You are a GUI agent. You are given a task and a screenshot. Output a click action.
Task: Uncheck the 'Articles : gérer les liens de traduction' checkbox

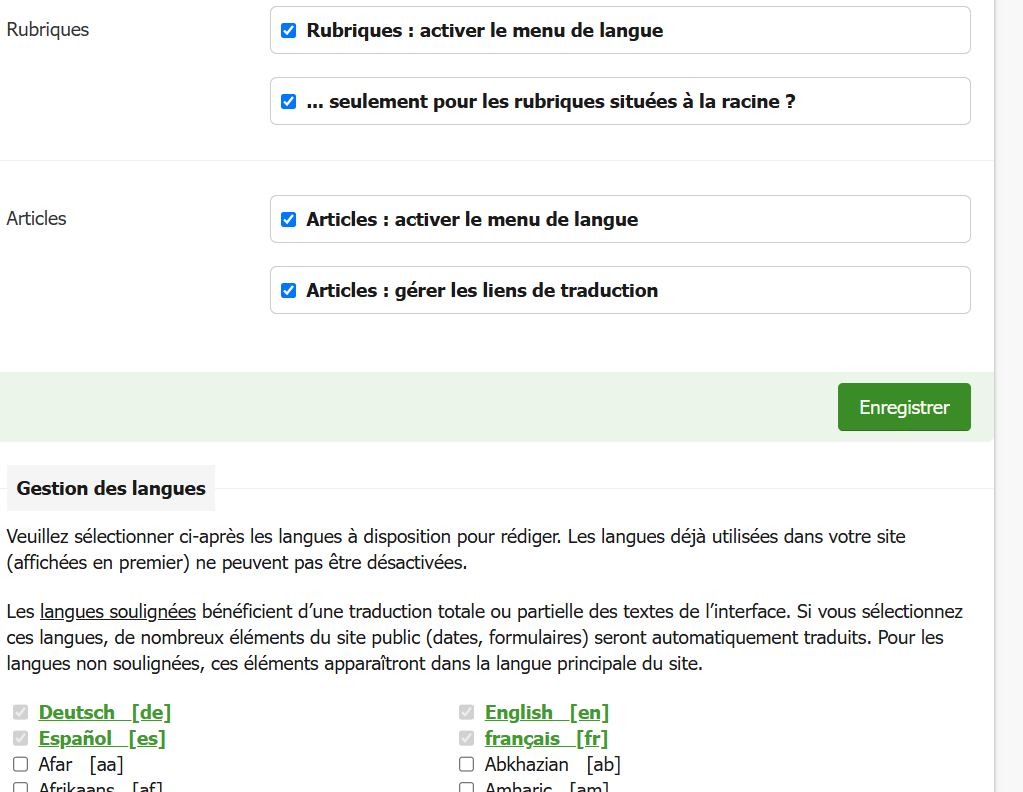pos(289,291)
